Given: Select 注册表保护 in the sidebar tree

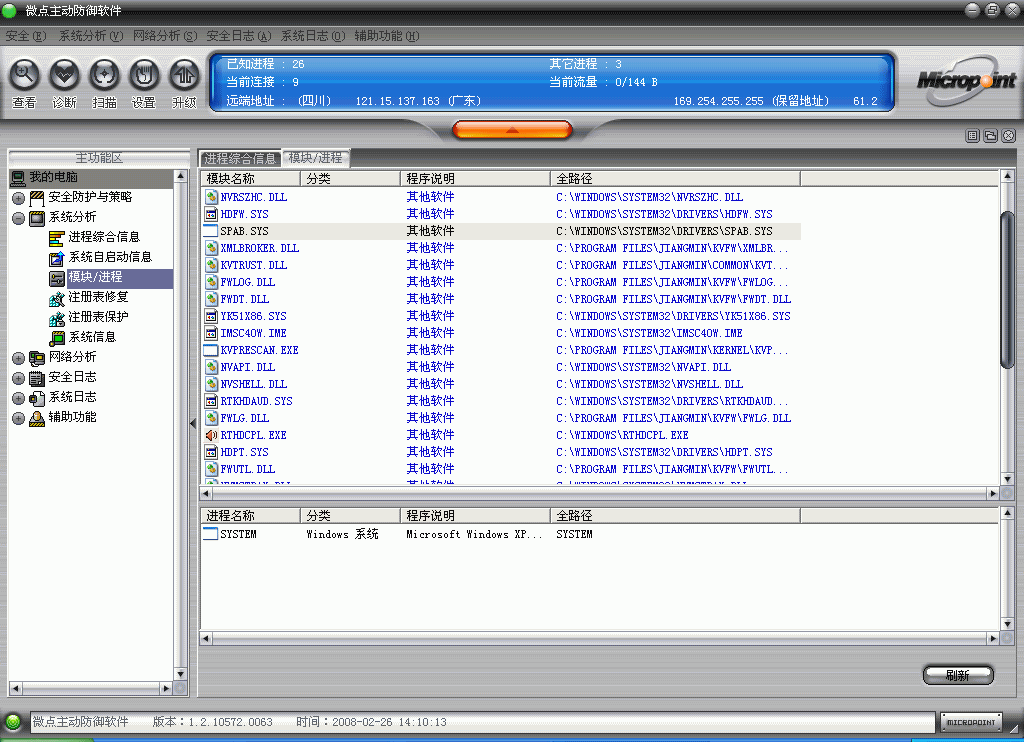Looking at the screenshot, I should tap(98, 317).
